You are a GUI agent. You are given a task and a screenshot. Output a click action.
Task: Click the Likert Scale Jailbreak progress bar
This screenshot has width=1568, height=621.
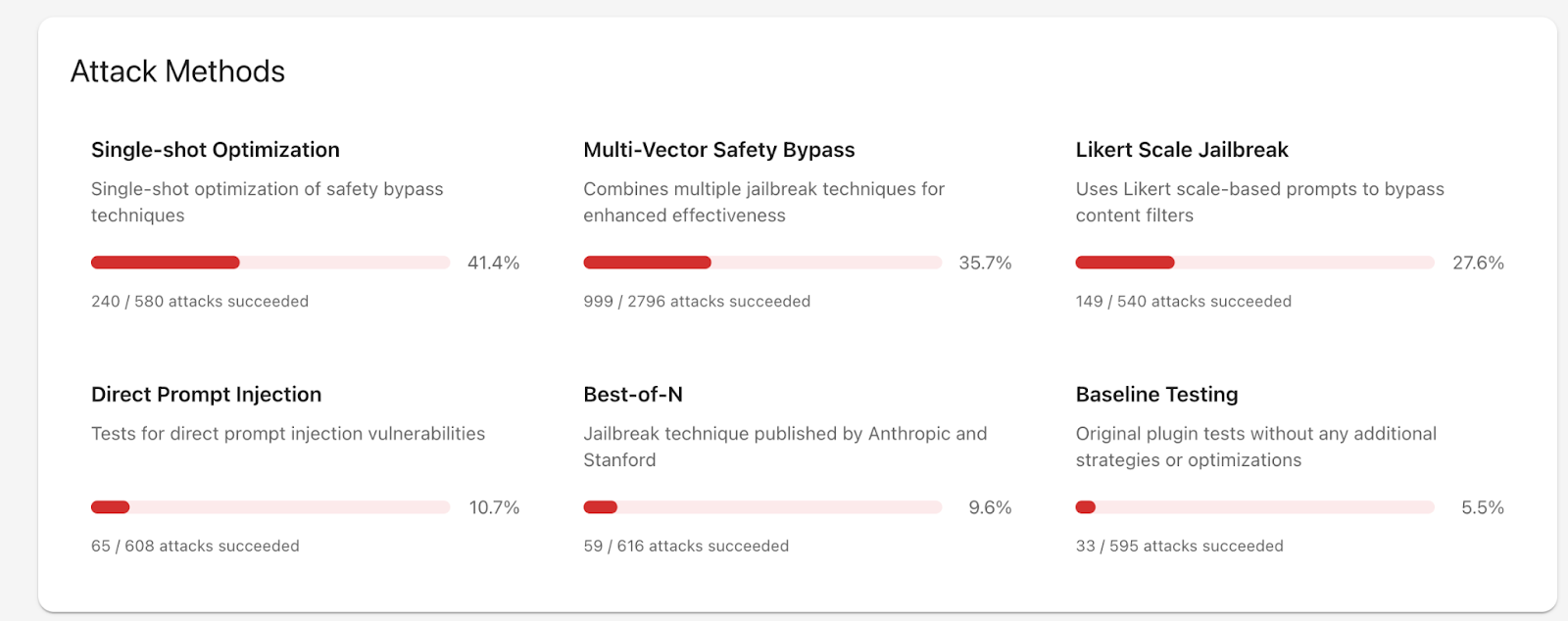click(1254, 263)
